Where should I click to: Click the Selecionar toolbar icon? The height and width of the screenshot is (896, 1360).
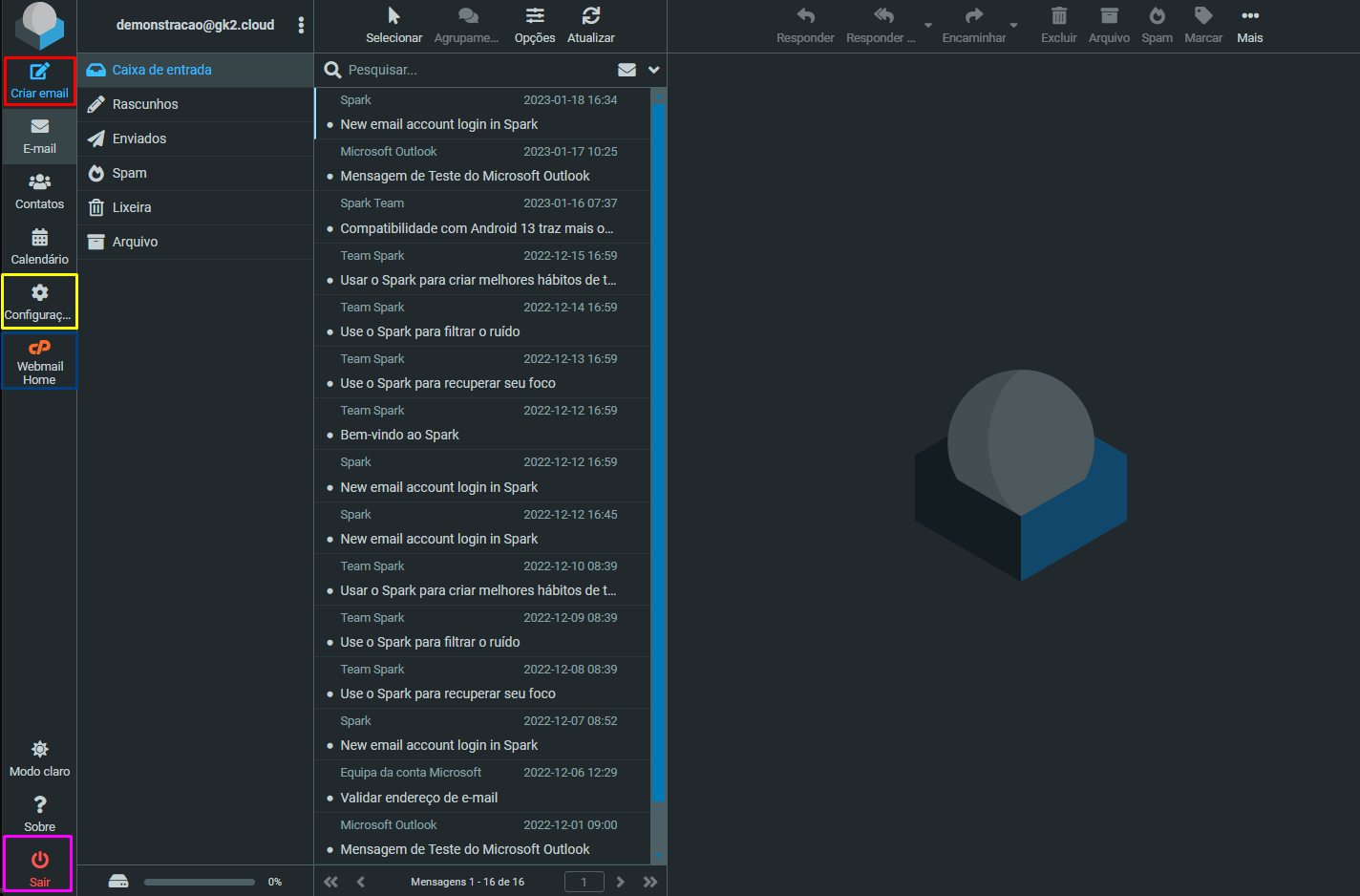click(393, 15)
